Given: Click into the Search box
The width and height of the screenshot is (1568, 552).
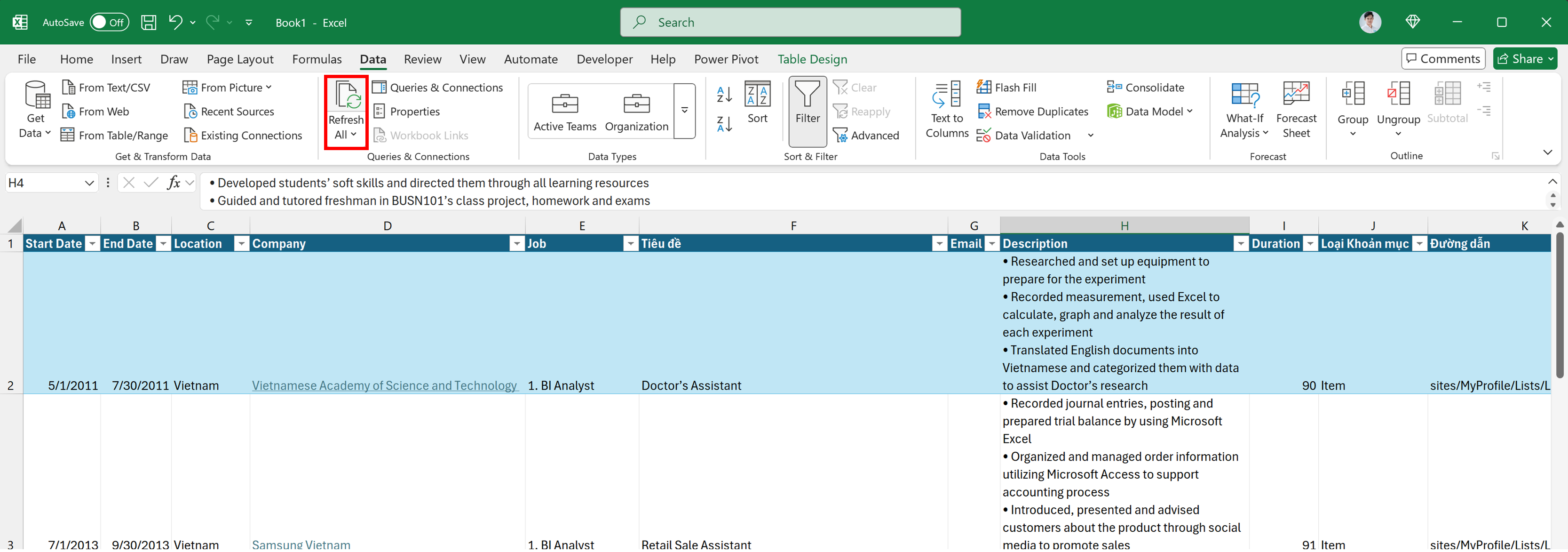Looking at the screenshot, I should click(x=790, y=22).
